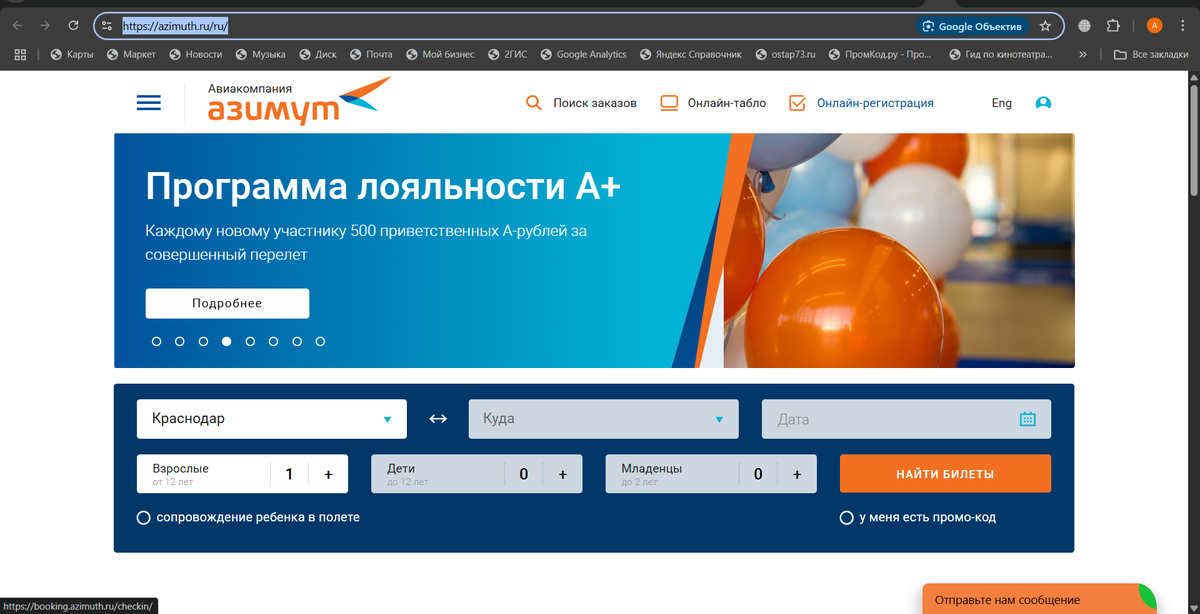This screenshot has width=1200, height=614.
Task: Open the globe icon next to bookmark star
Action: click(x=1085, y=26)
